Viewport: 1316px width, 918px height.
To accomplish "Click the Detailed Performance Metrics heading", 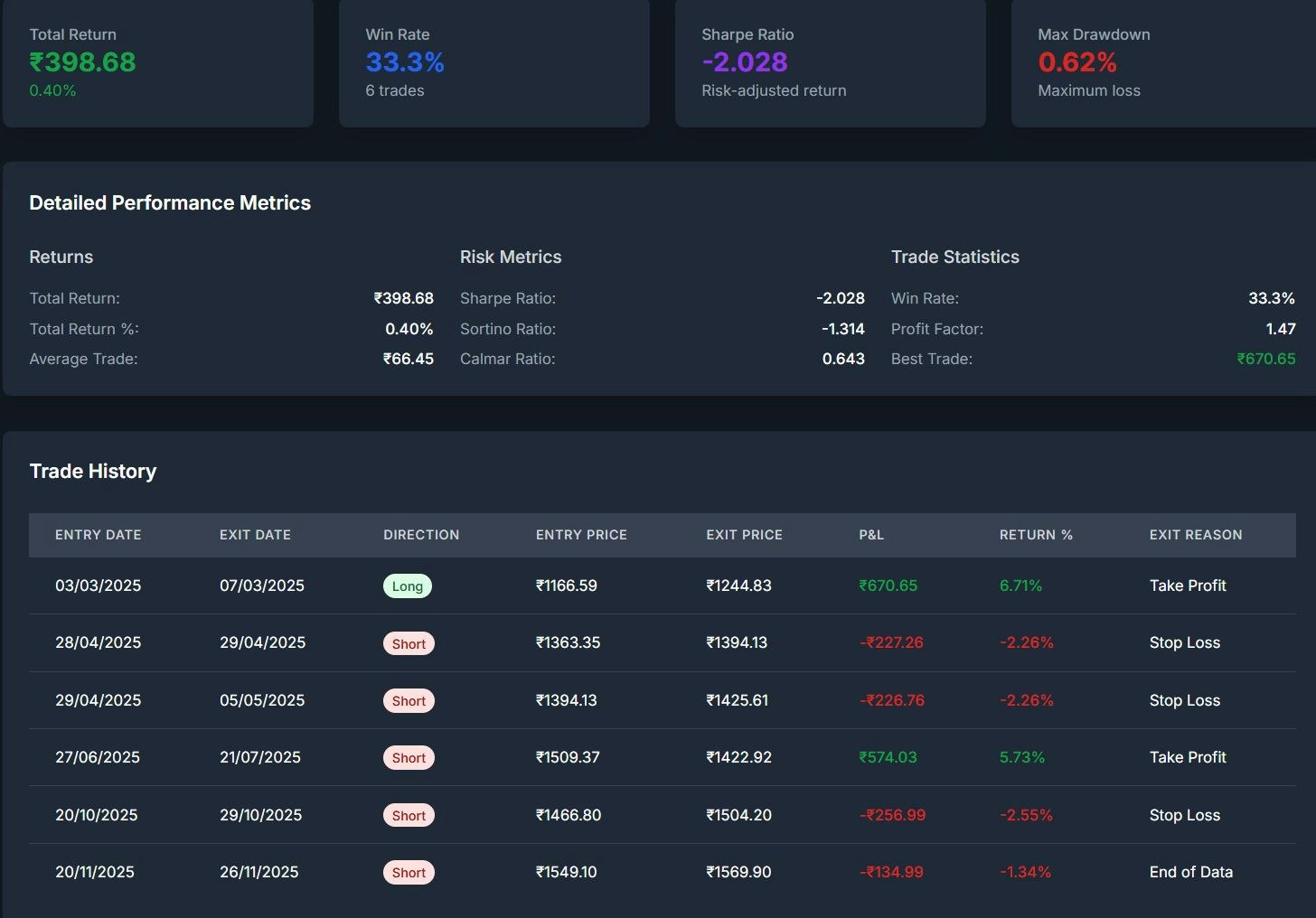I will [170, 203].
